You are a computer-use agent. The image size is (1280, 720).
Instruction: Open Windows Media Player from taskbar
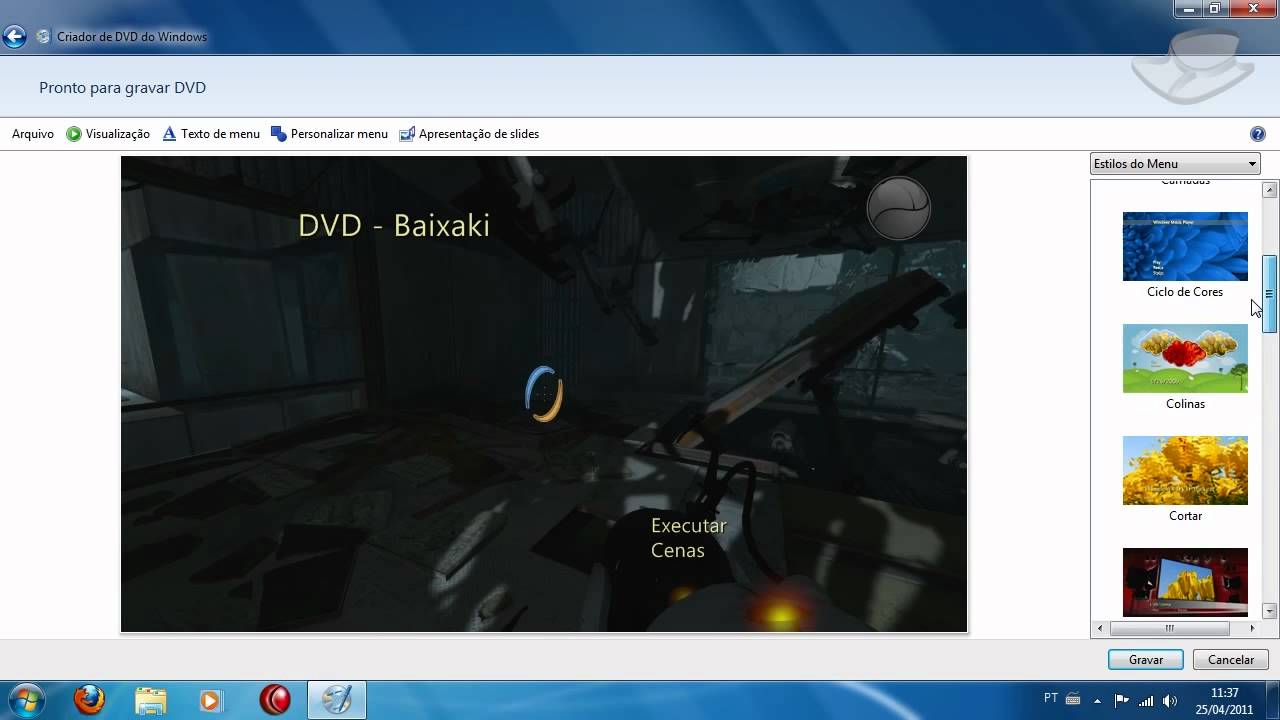click(211, 700)
